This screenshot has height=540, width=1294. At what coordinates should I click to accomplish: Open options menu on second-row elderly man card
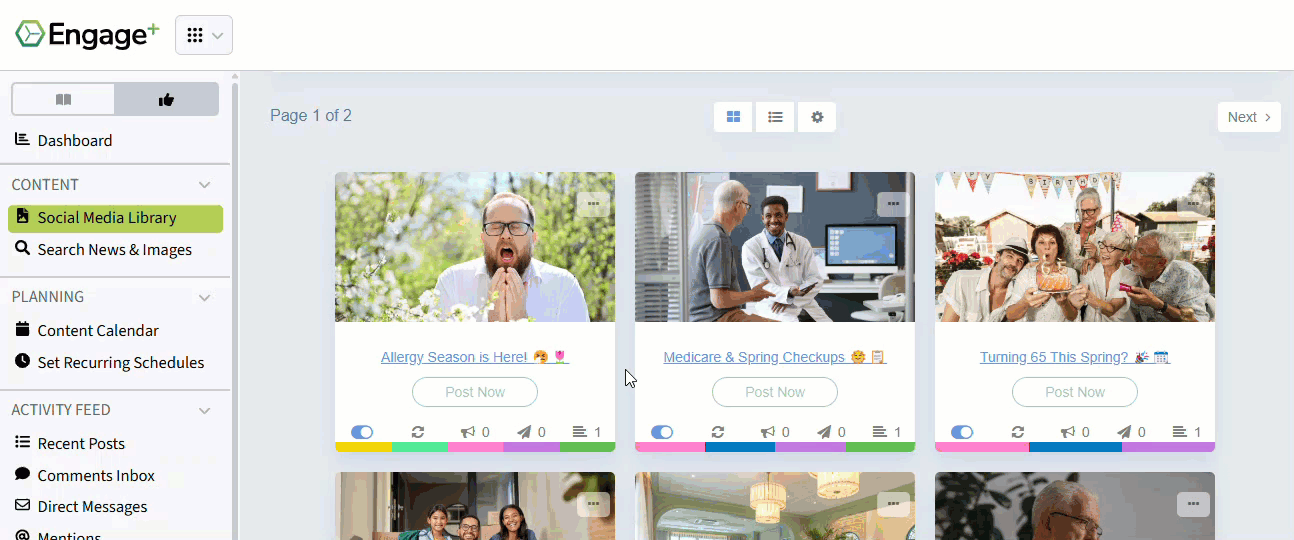tap(1193, 504)
